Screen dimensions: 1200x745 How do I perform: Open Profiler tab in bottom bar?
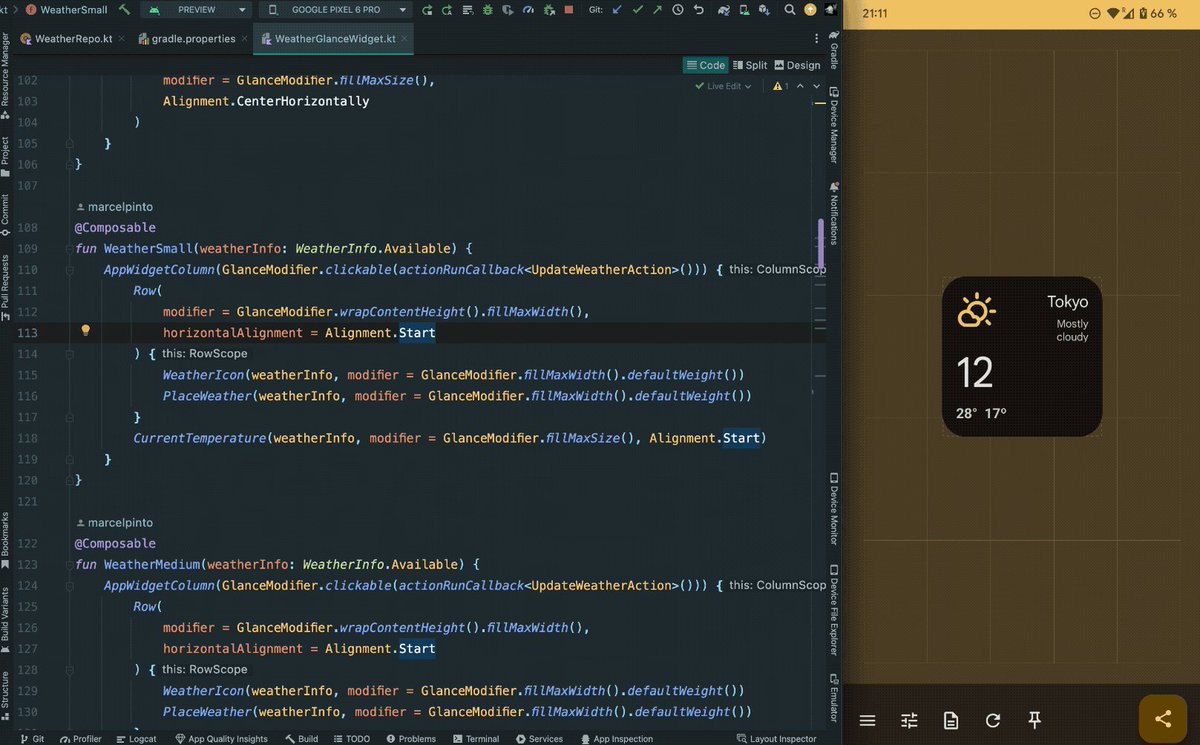click(80, 738)
